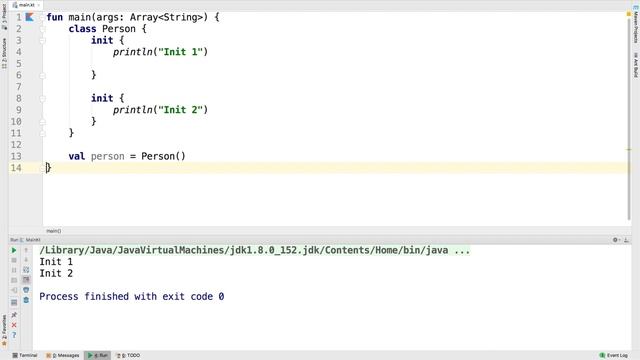Close the main.kt editor tab
Image resolution: width=640 pixels, height=360 pixels.
39,5
